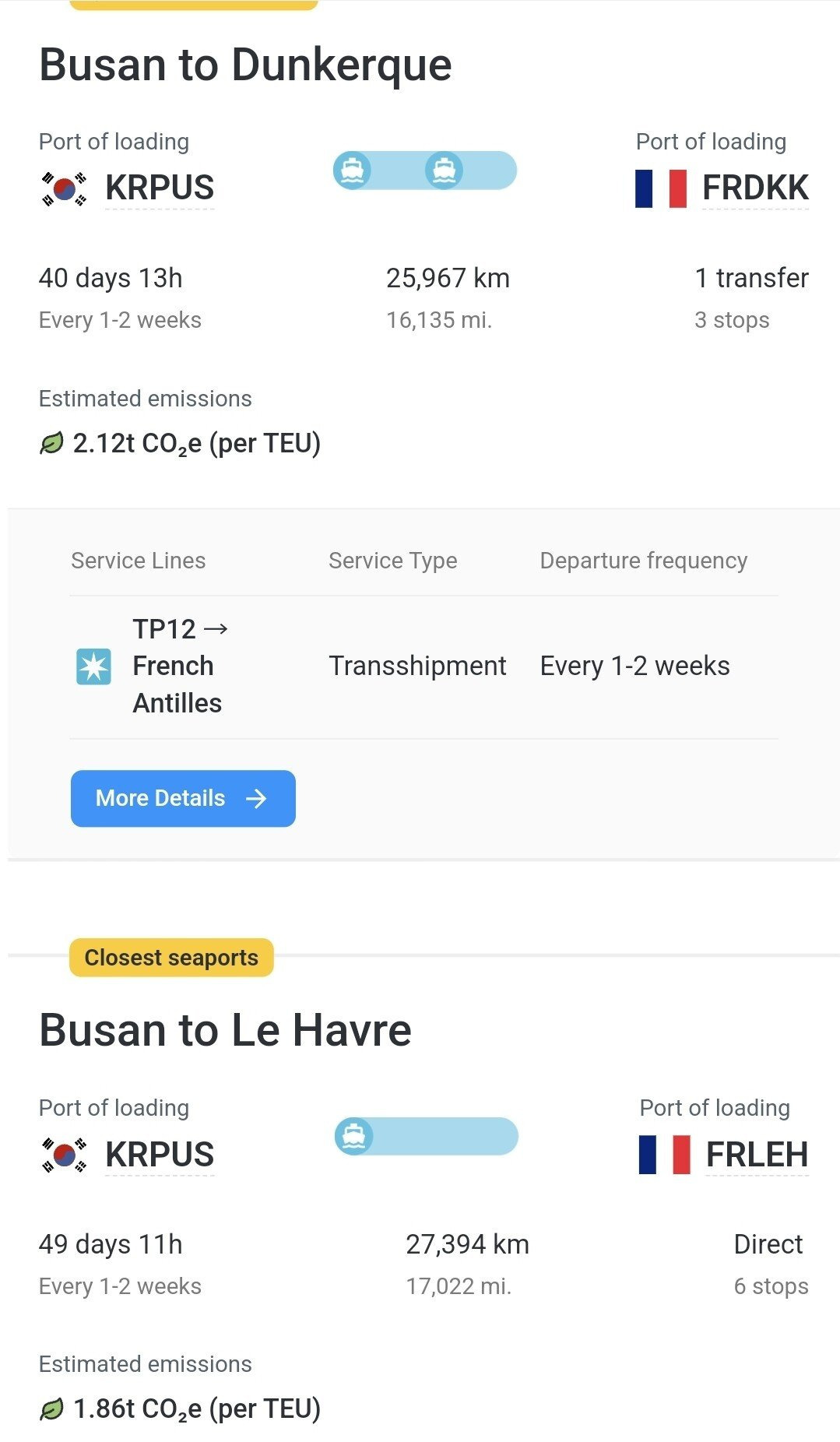
Task: Click the KRPUS port code in Le Havre route
Action: (160, 1155)
